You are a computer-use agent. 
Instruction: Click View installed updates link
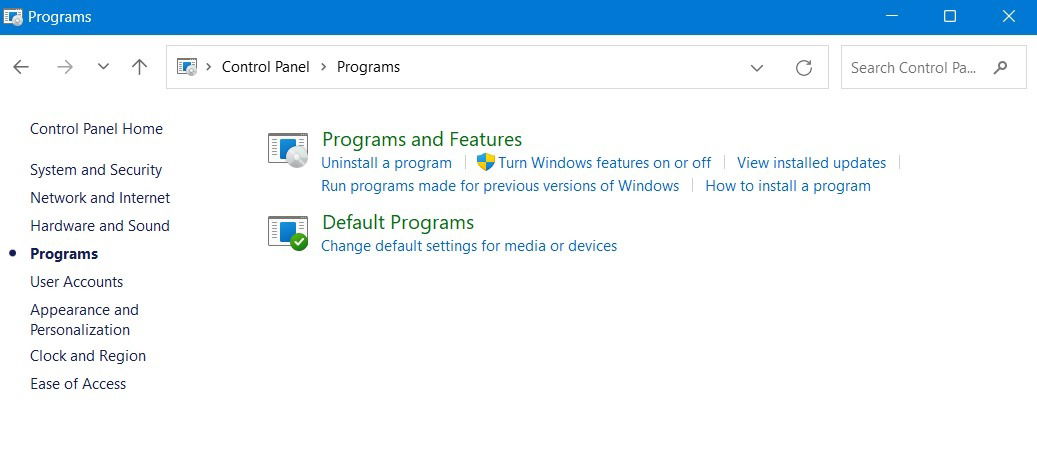point(811,163)
